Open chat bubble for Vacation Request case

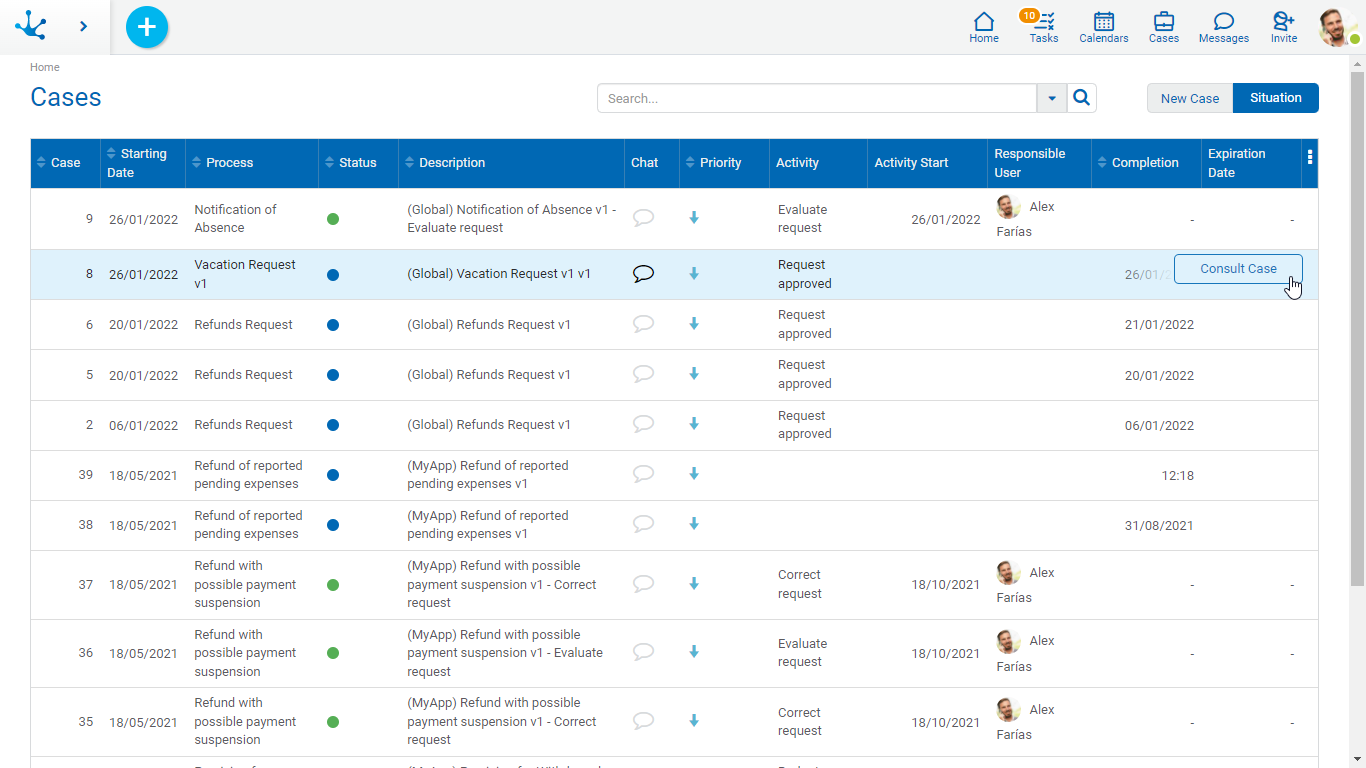point(644,274)
